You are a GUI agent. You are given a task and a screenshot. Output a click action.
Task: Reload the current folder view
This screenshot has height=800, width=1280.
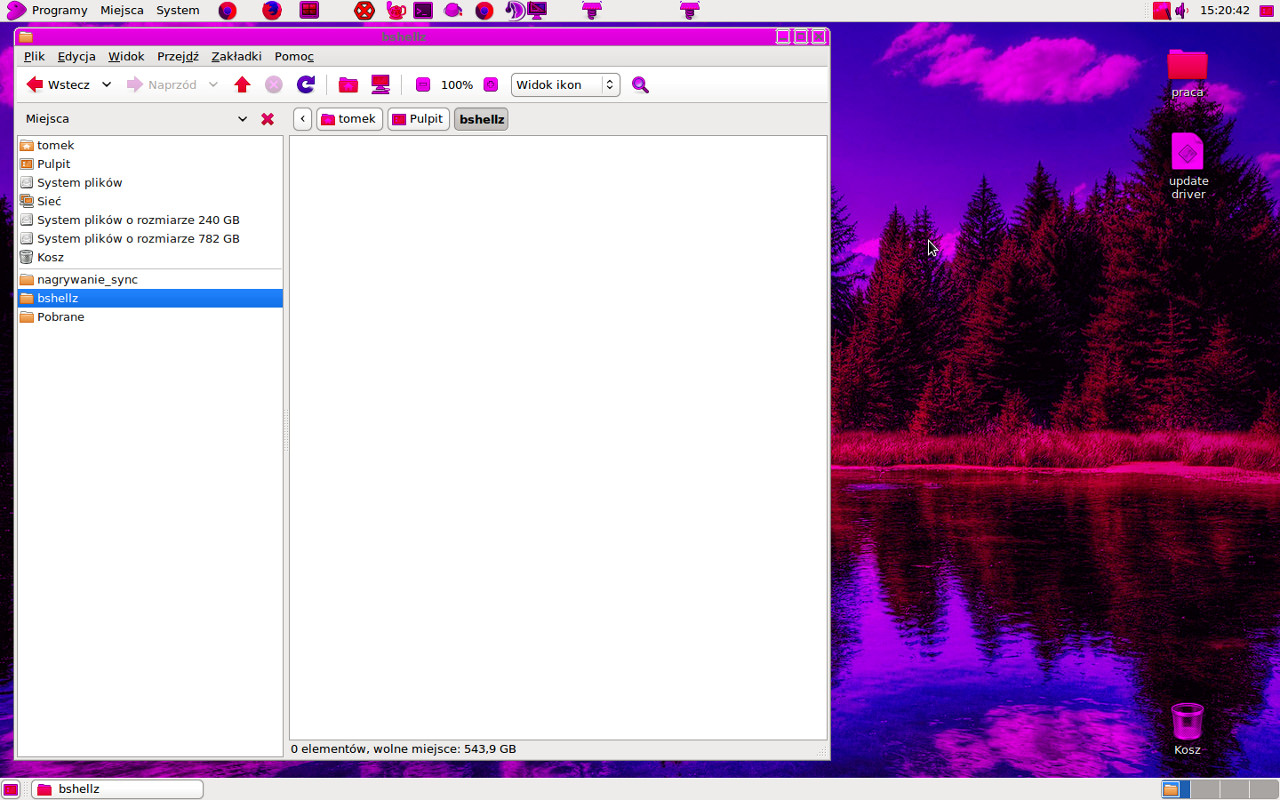click(306, 85)
